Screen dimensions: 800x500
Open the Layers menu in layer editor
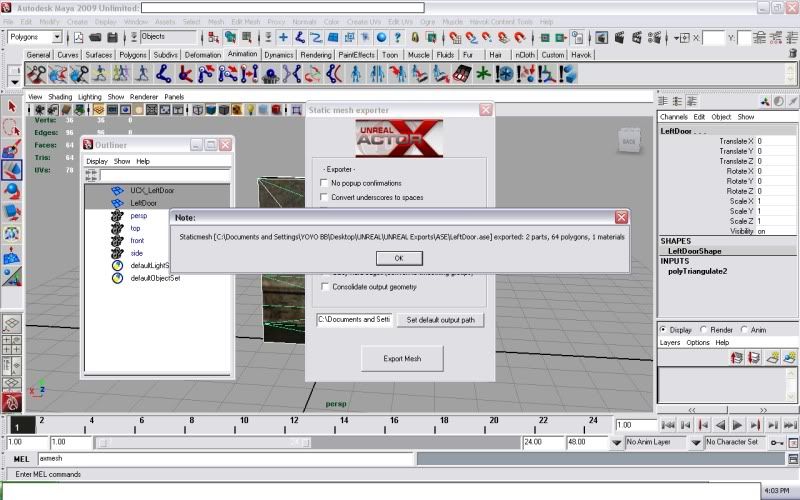(669, 342)
